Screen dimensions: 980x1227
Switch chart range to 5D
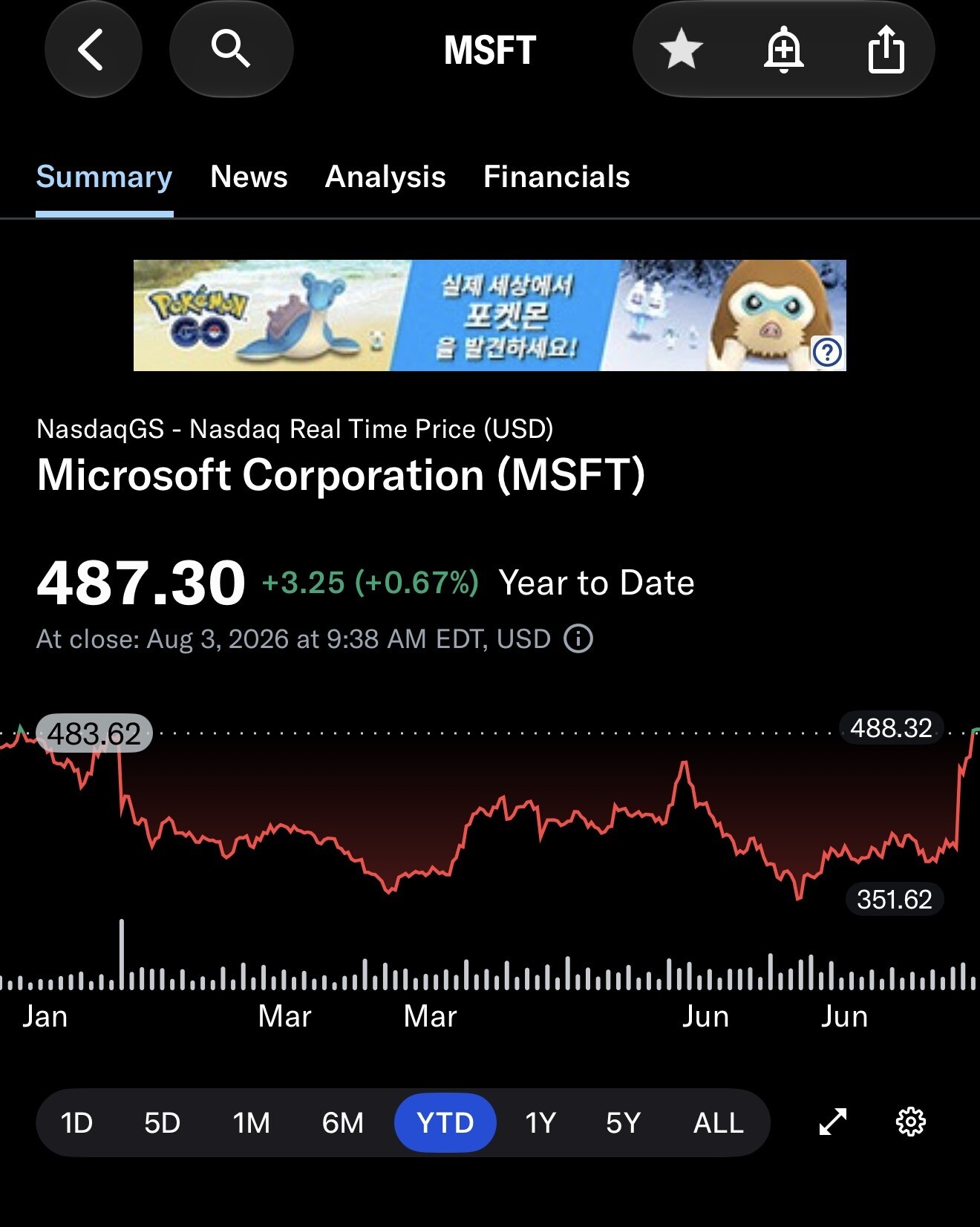[162, 1122]
